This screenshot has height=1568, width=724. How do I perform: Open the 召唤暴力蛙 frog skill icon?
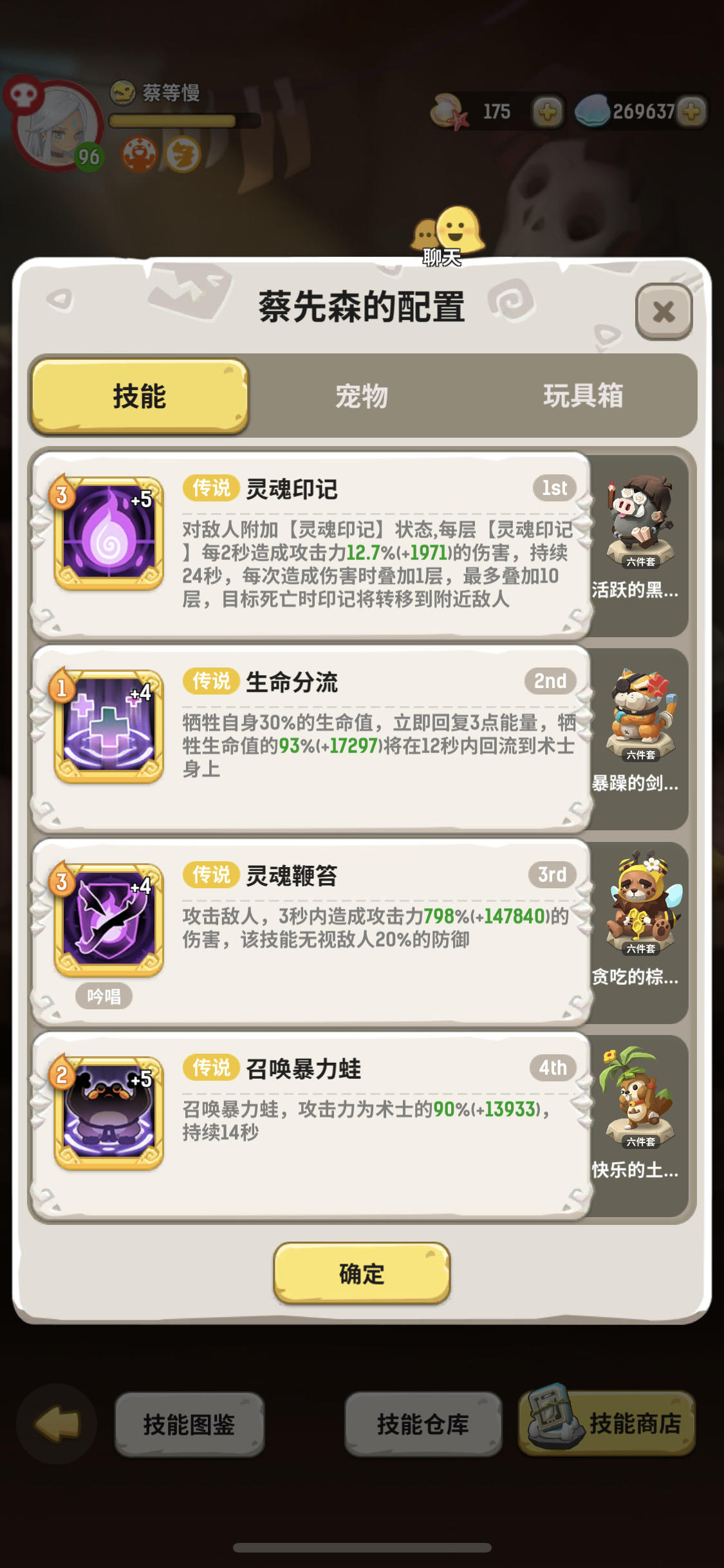tap(109, 1114)
